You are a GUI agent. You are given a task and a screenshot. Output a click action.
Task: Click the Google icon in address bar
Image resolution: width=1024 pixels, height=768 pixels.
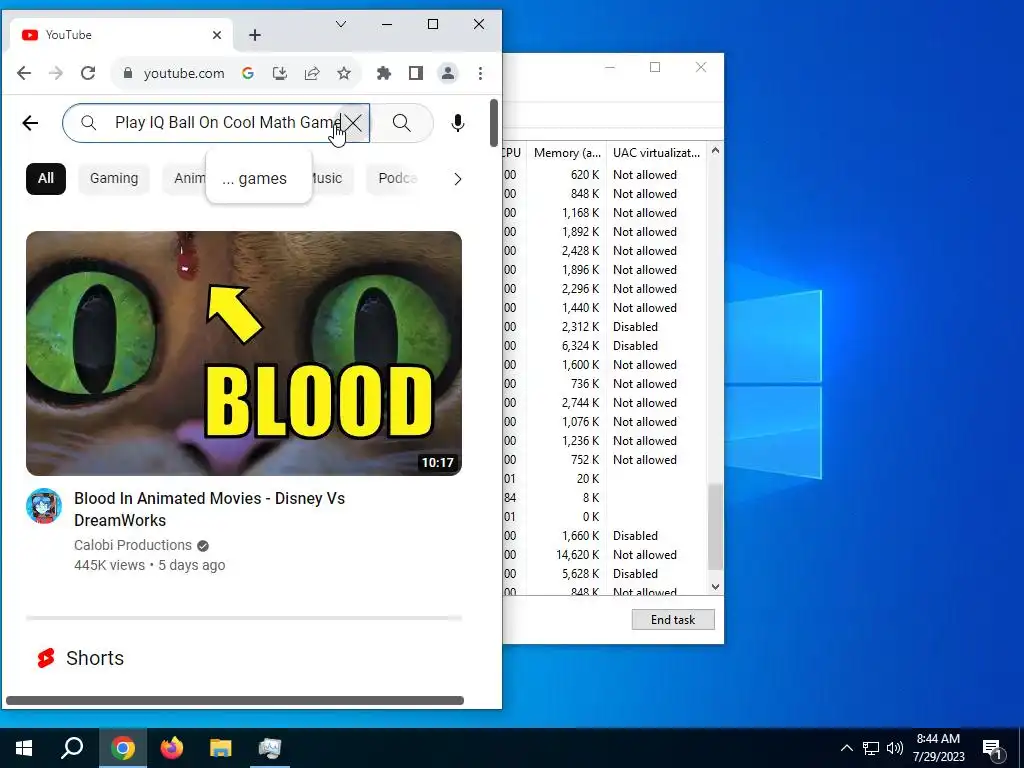click(248, 73)
